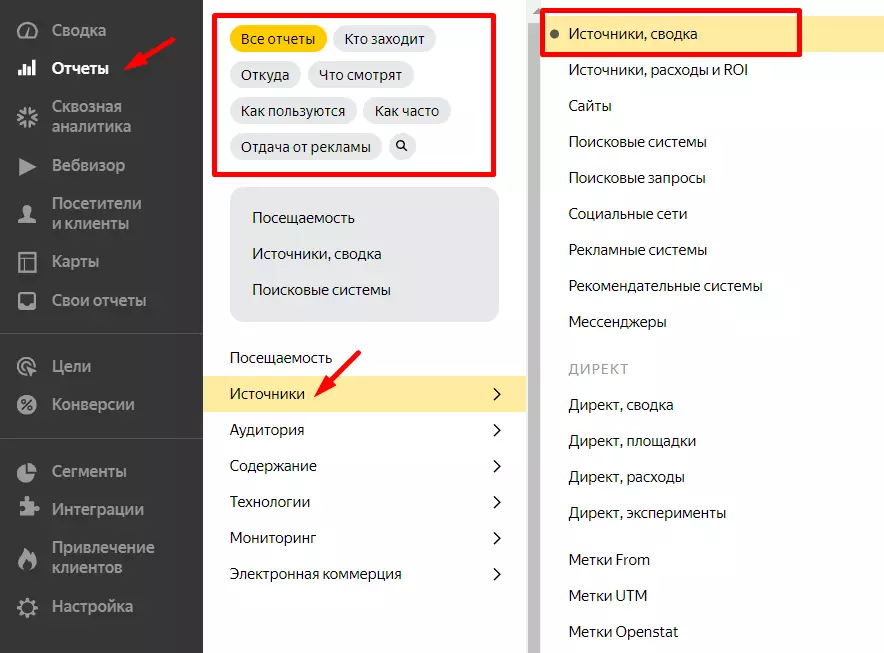The width and height of the screenshot is (884, 653).
Task: Click the Посетители и клиенты person icon
Action: 27,213
